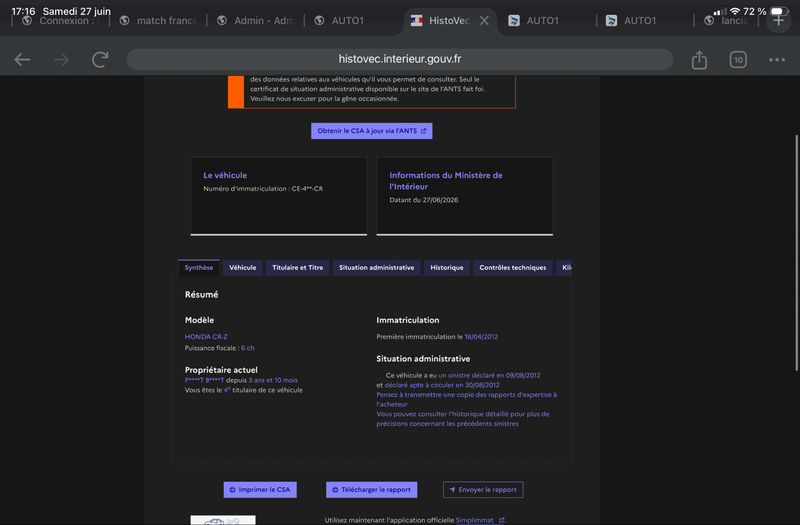This screenshot has height=525, width=800.
Task: Click Envoyer le rapport button
Action: coord(483,489)
